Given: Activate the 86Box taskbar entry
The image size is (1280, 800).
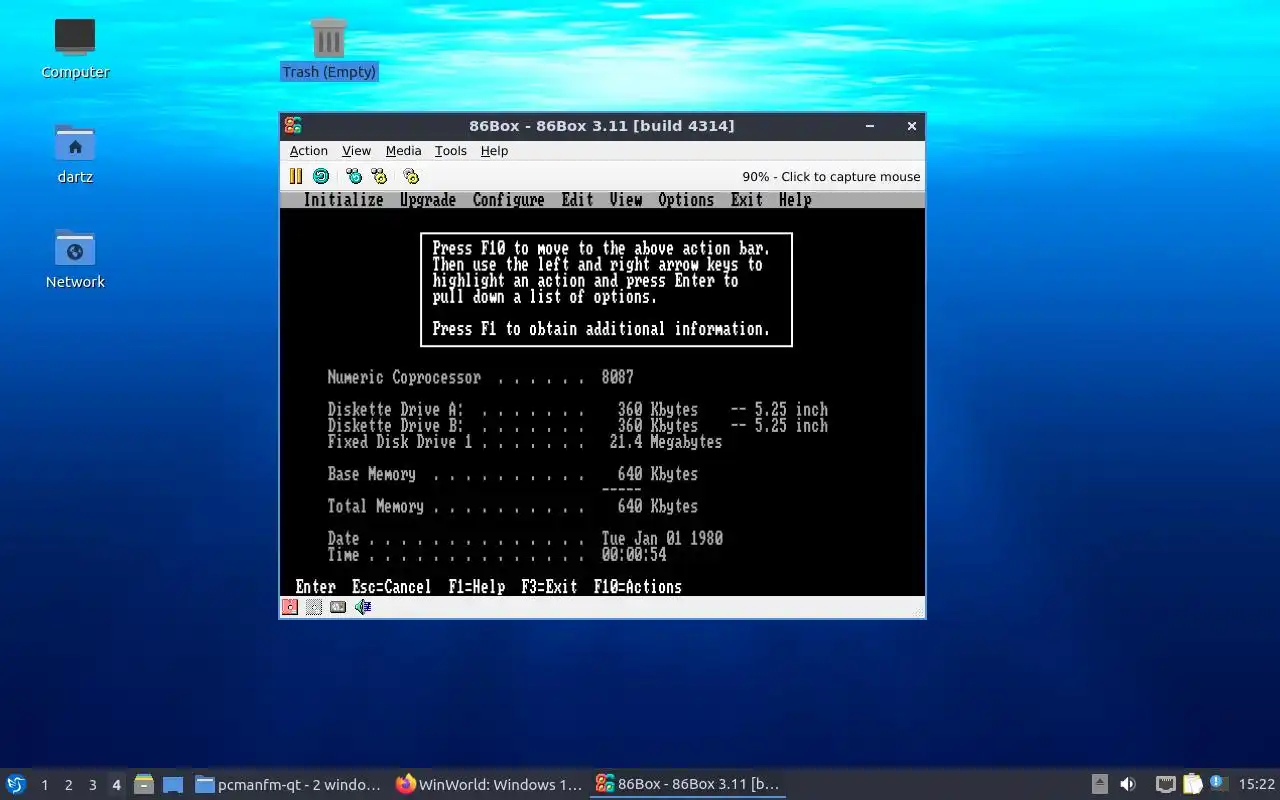Looking at the screenshot, I should [688, 785].
